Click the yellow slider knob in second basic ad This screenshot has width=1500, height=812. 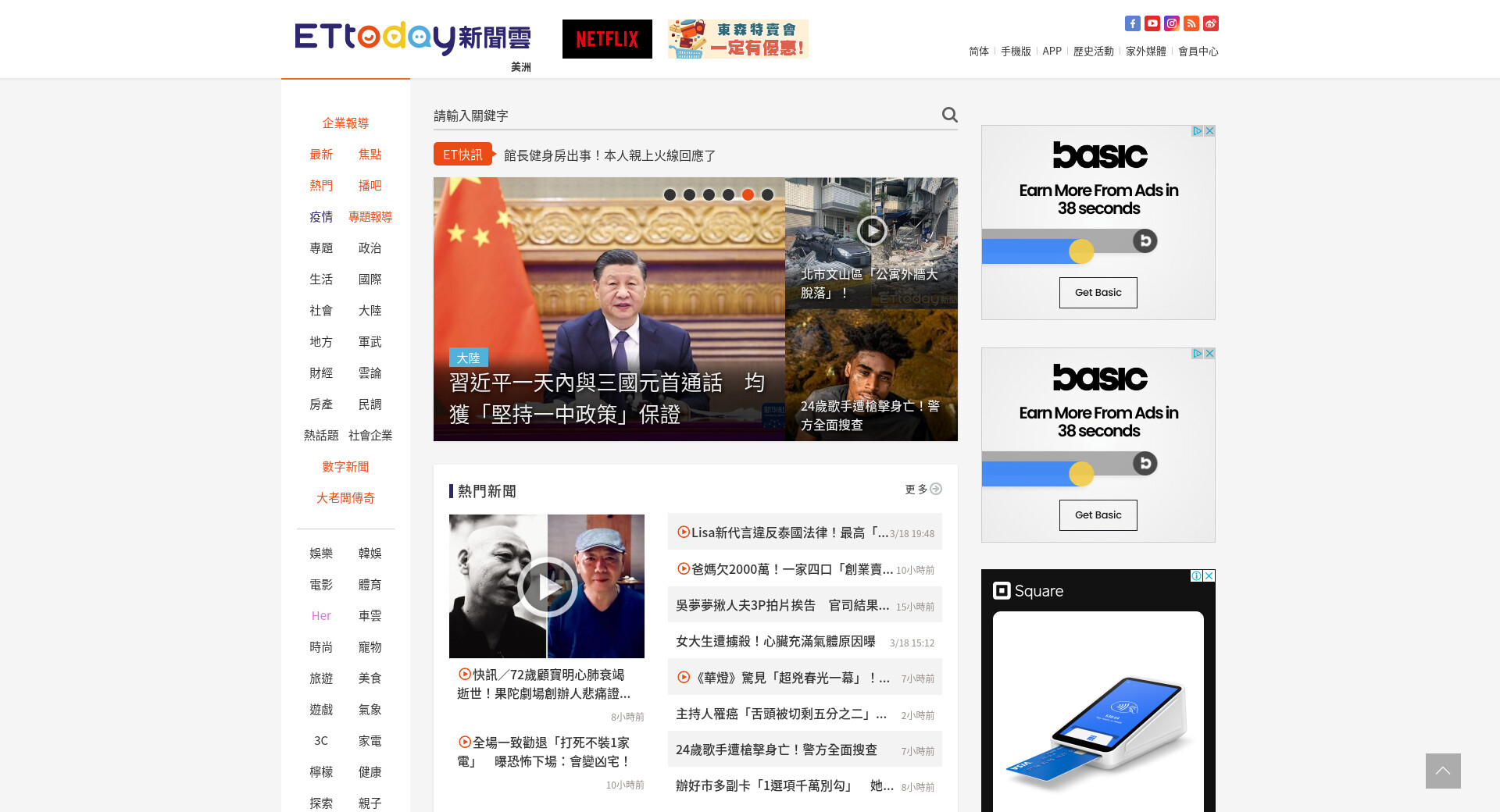1081,474
